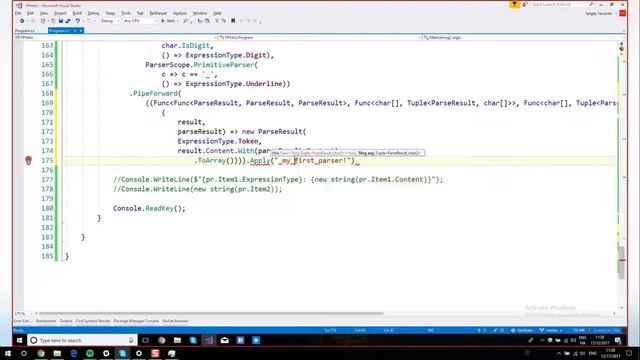Viewport: 640px width, 360px height.
Task: Click ExpressionType.Token on line 173
Action: [x=218, y=141]
